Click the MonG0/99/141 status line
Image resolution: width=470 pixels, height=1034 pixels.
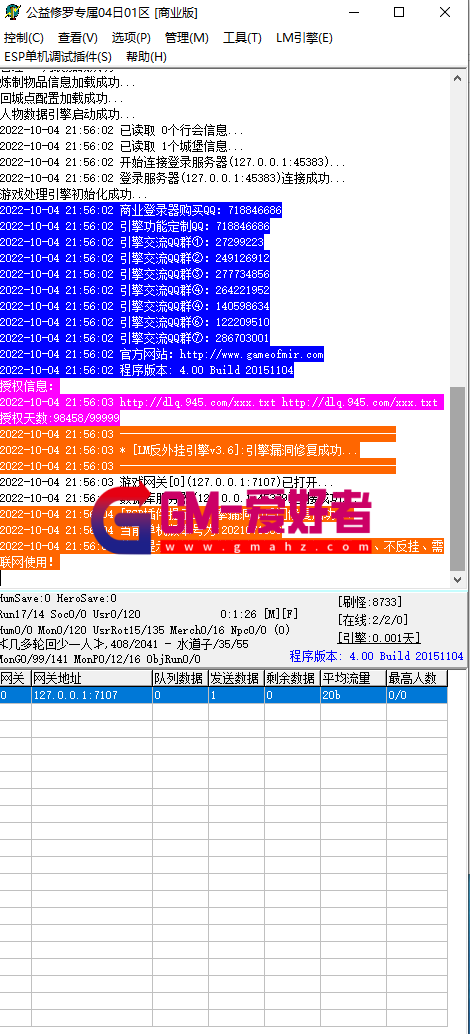(100, 659)
